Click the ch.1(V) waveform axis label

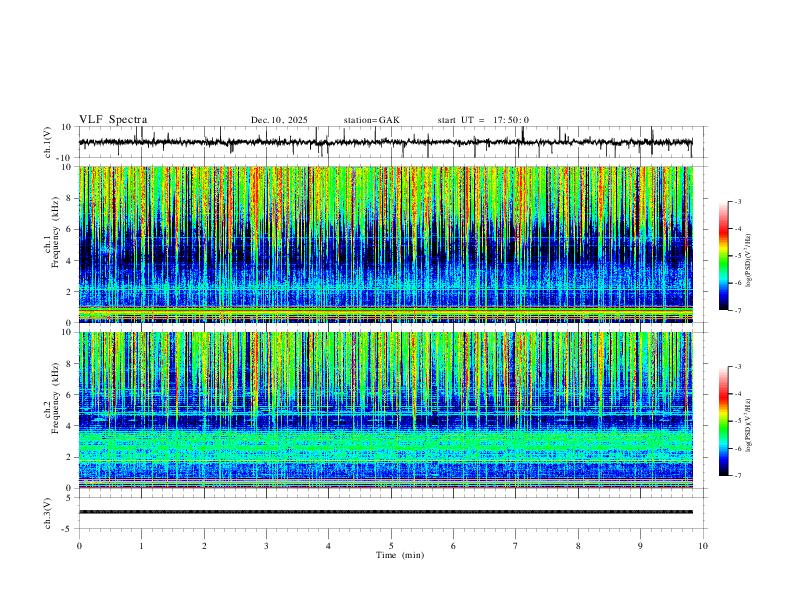48,142
